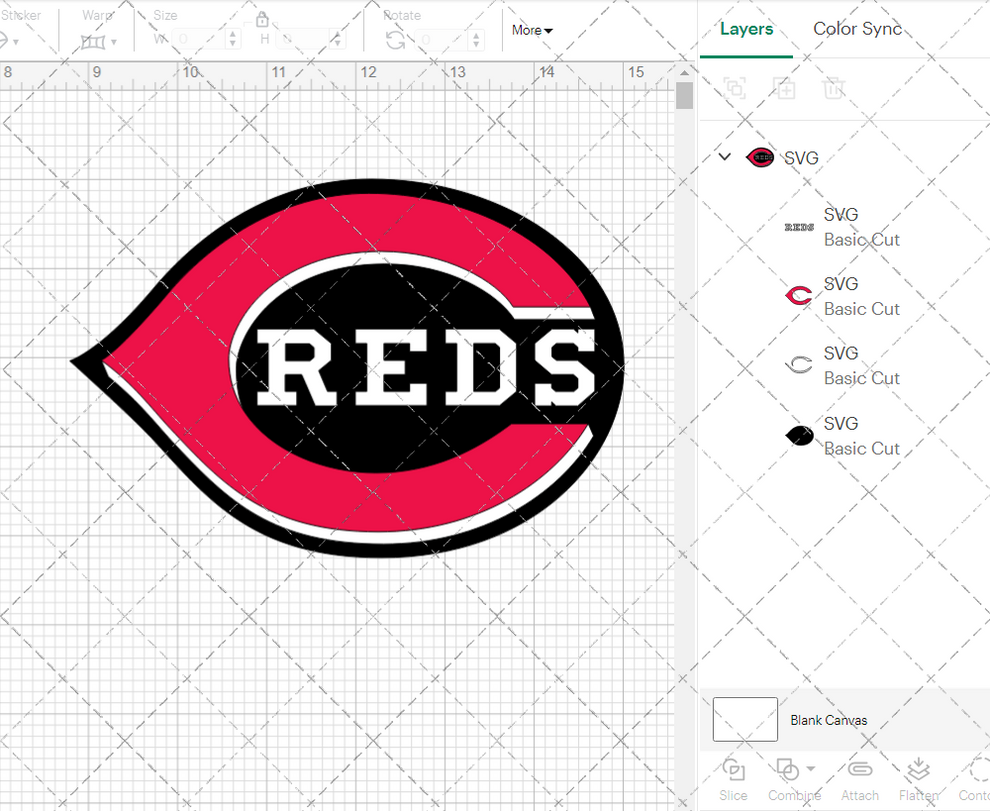Click the Attach icon
Image resolution: width=990 pixels, height=811 pixels.
click(x=859, y=768)
